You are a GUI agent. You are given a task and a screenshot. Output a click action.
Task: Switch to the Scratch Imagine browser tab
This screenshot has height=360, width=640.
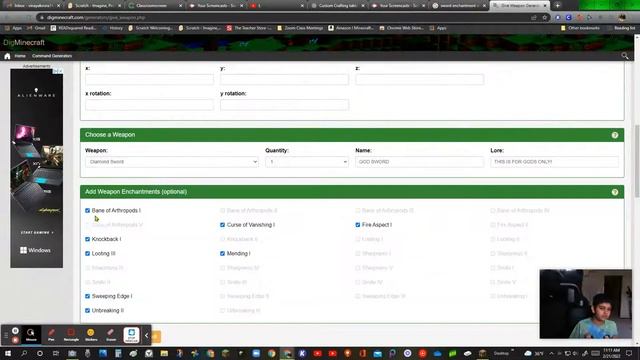point(94,6)
